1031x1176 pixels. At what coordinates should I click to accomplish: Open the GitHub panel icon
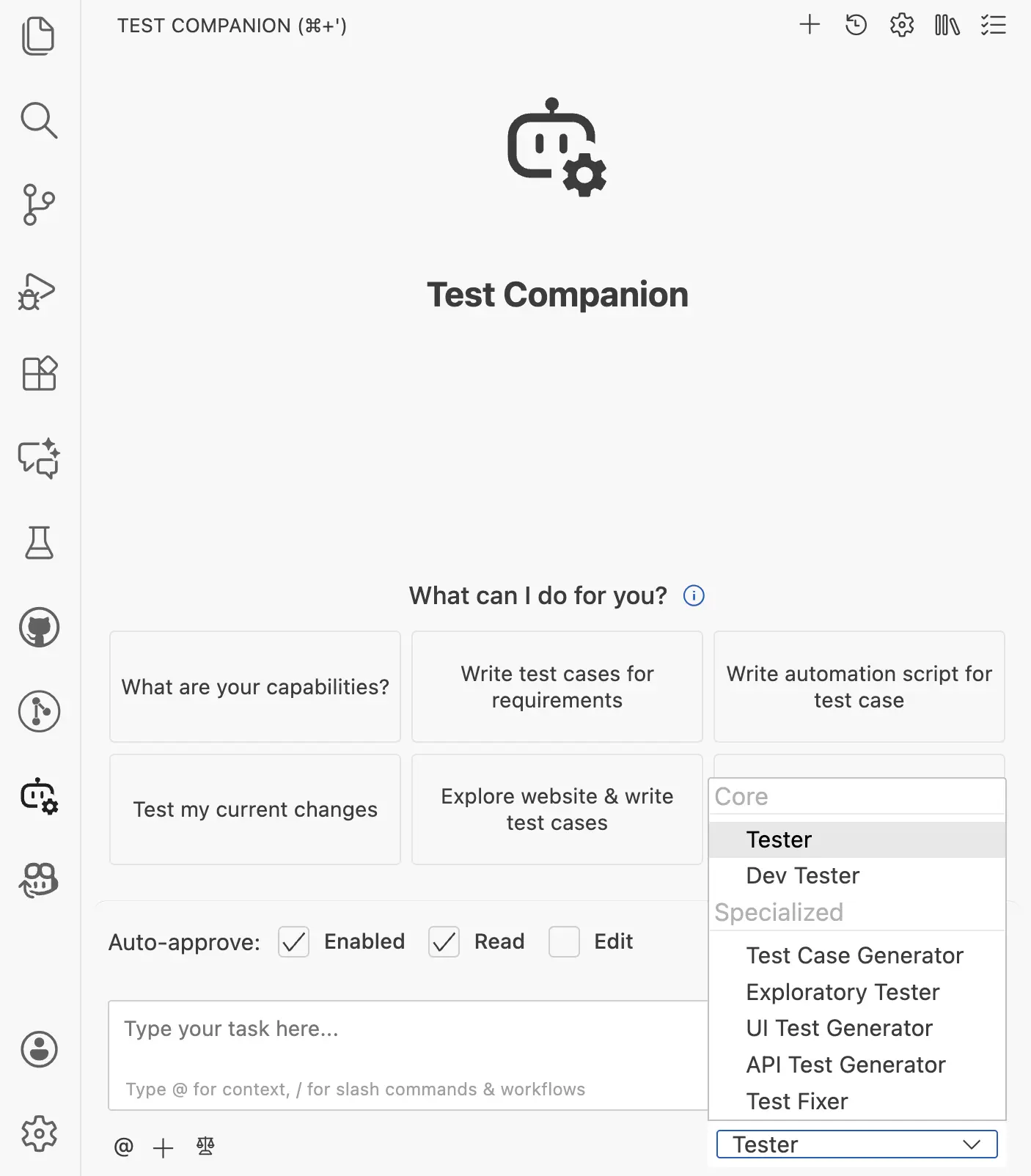pyautogui.click(x=38, y=628)
